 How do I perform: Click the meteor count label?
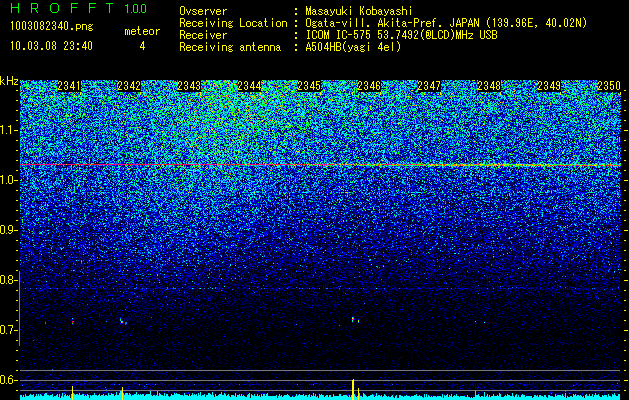142,31
